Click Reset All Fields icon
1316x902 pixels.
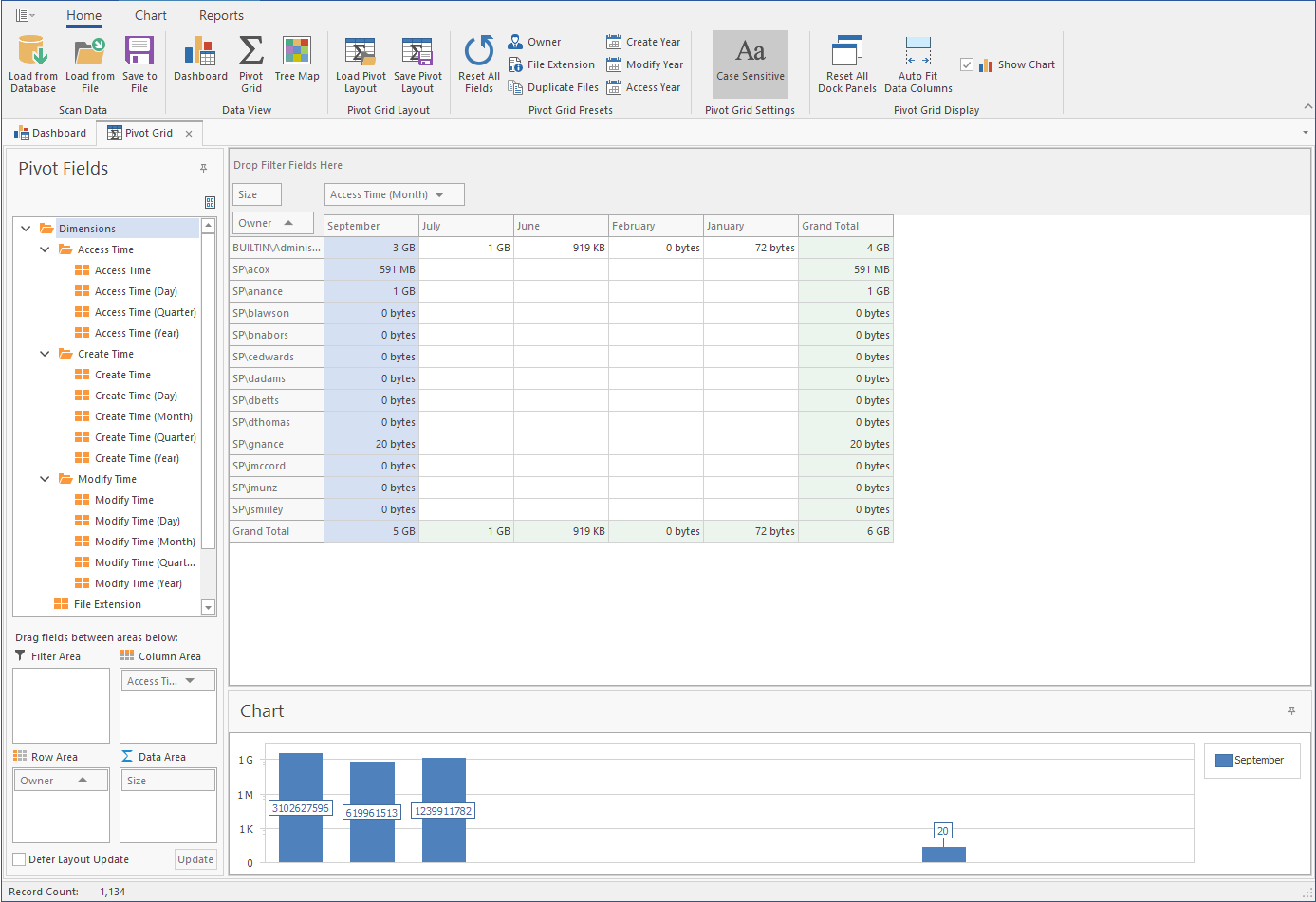(x=478, y=53)
